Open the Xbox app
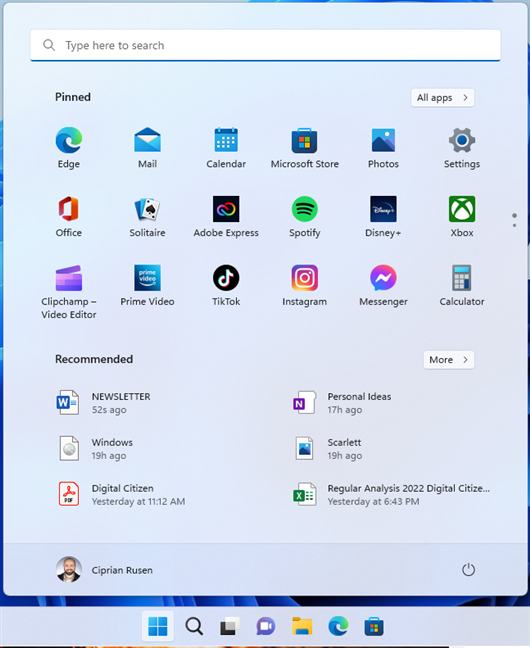The image size is (530, 648). pos(462,217)
